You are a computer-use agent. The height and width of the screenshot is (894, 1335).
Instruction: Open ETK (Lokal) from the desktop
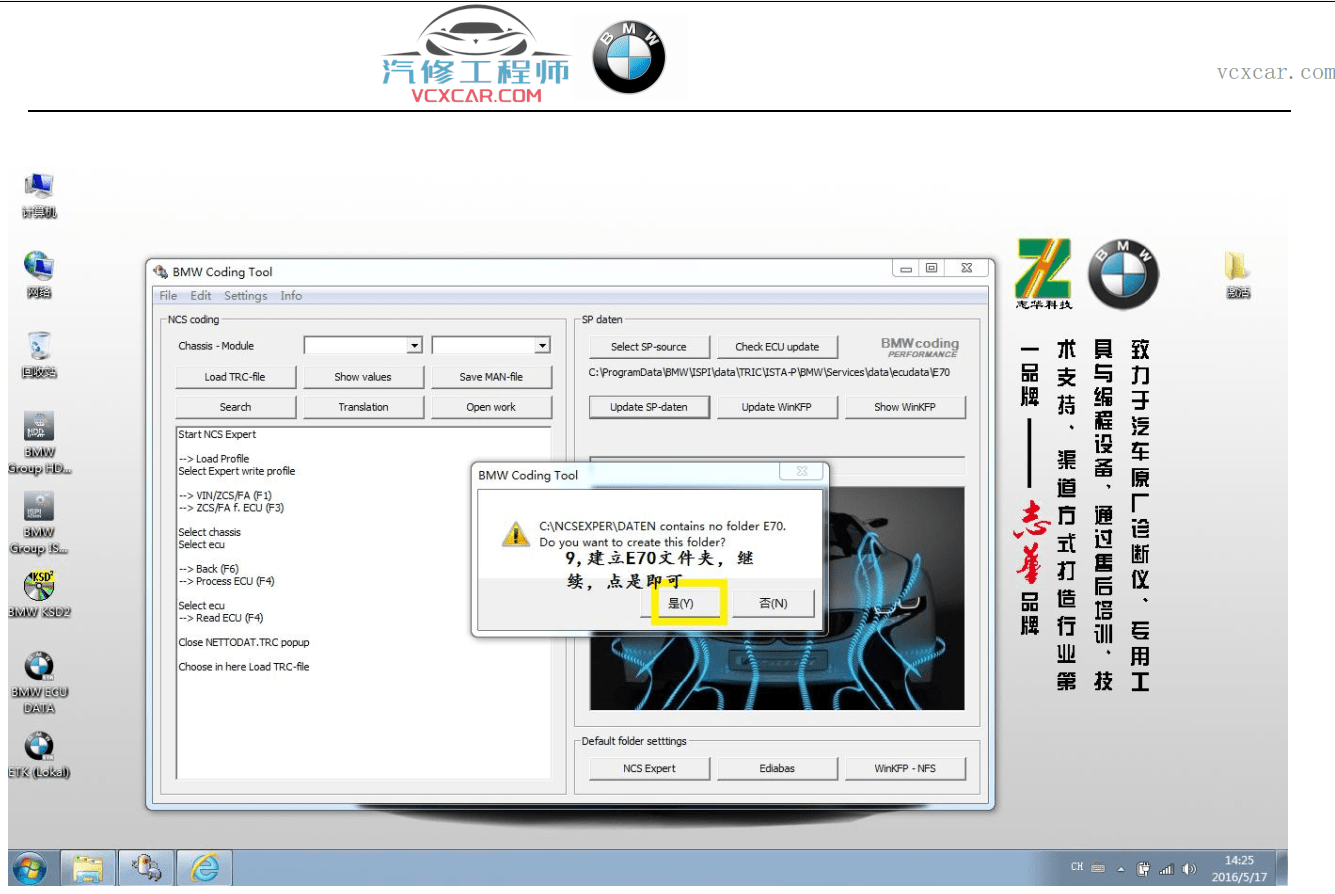(x=39, y=745)
